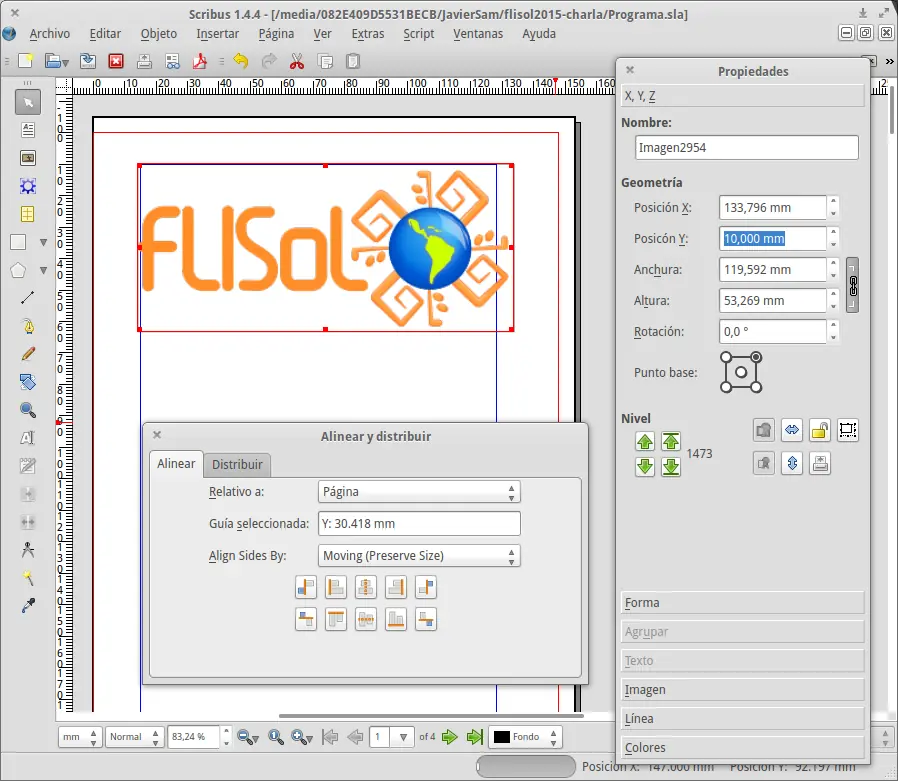
Task: Open the Align Sides By dropdown
Action: coord(419,555)
